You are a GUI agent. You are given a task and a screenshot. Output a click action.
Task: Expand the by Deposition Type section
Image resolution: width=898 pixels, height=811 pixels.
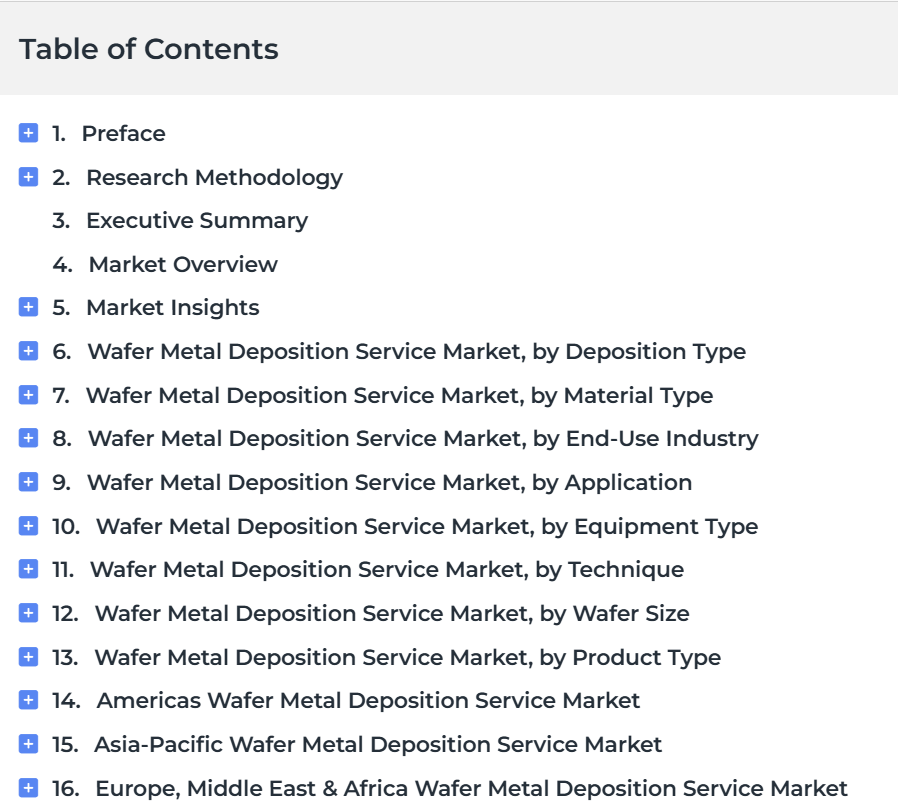[x=28, y=351]
